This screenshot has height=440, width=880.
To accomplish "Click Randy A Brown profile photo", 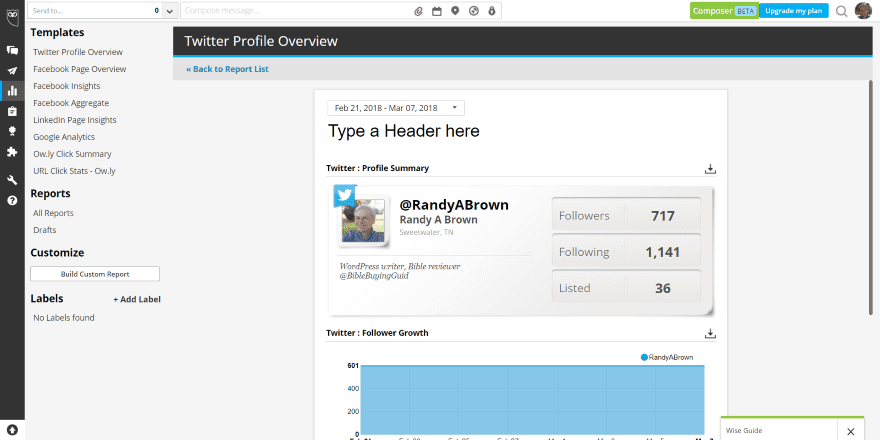I will click(x=363, y=221).
